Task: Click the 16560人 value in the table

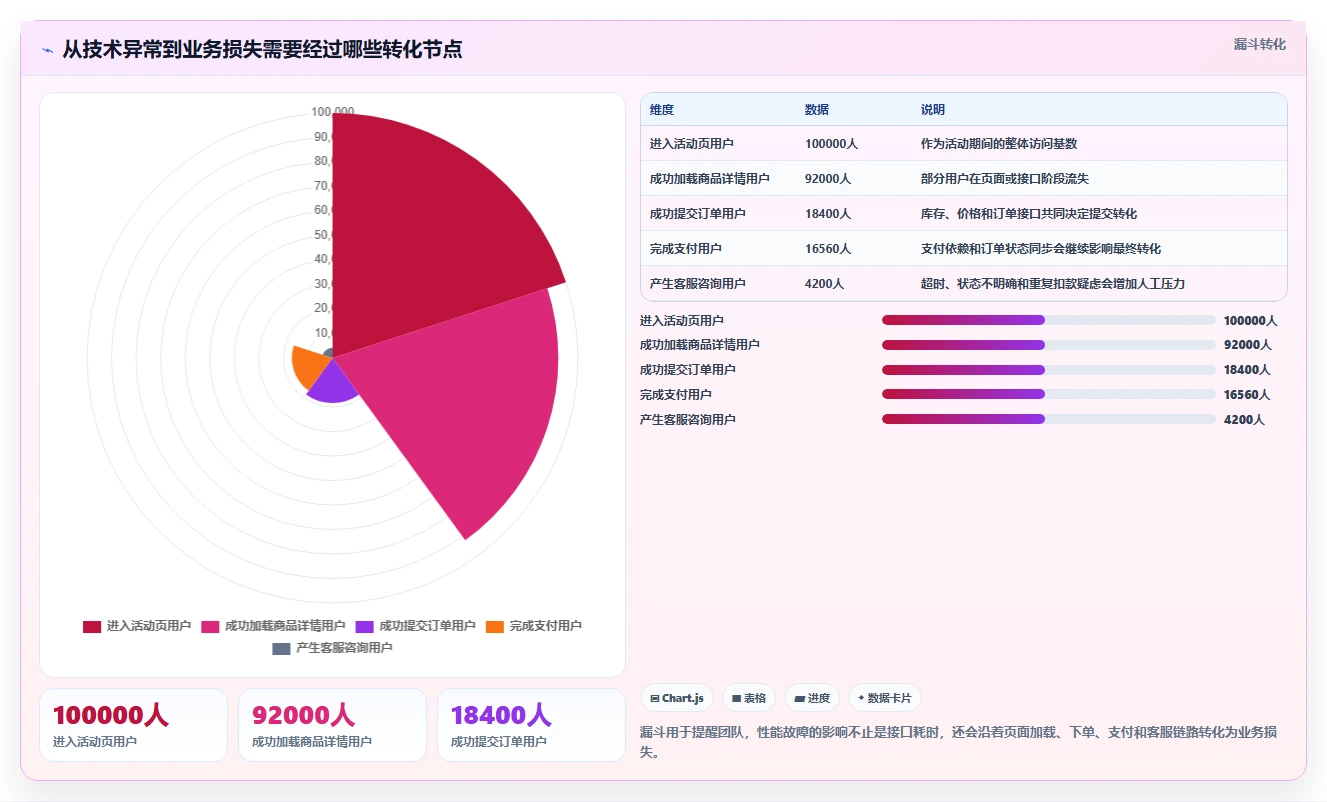Action: coord(828,249)
